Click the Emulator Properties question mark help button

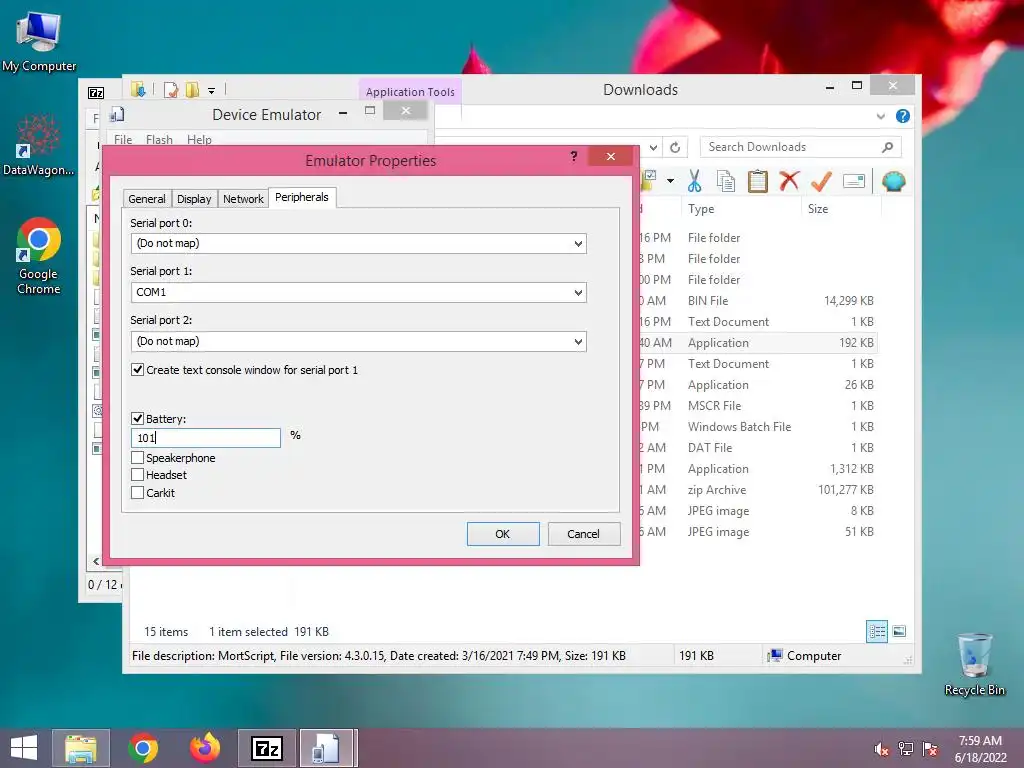click(x=573, y=156)
